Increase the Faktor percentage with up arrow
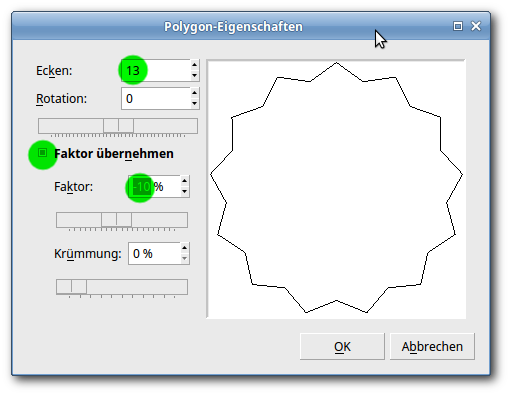Screen dimensions: 510x395 point(185,181)
